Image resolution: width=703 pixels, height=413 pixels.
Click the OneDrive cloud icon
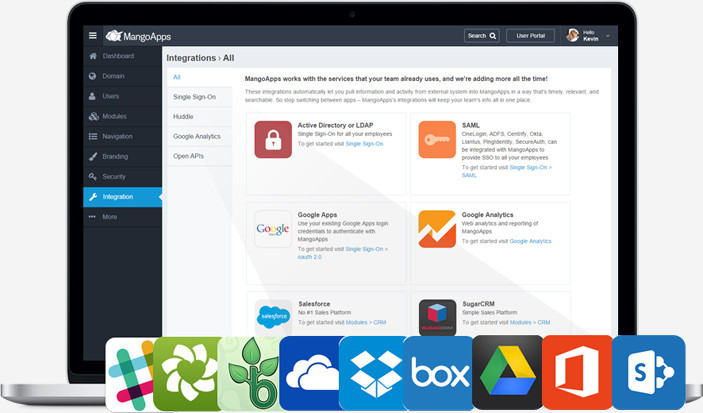pyautogui.click(x=311, y=373)
